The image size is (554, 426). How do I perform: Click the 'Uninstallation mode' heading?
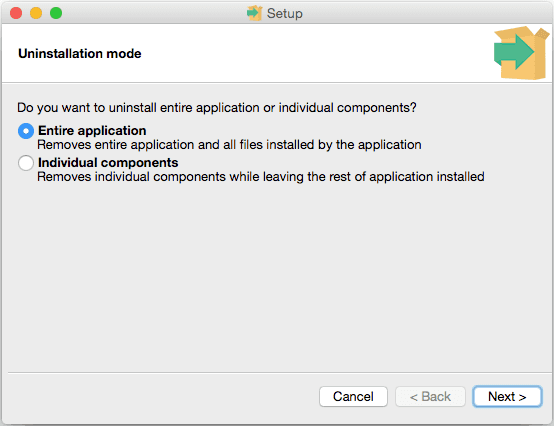click(80, 54)
